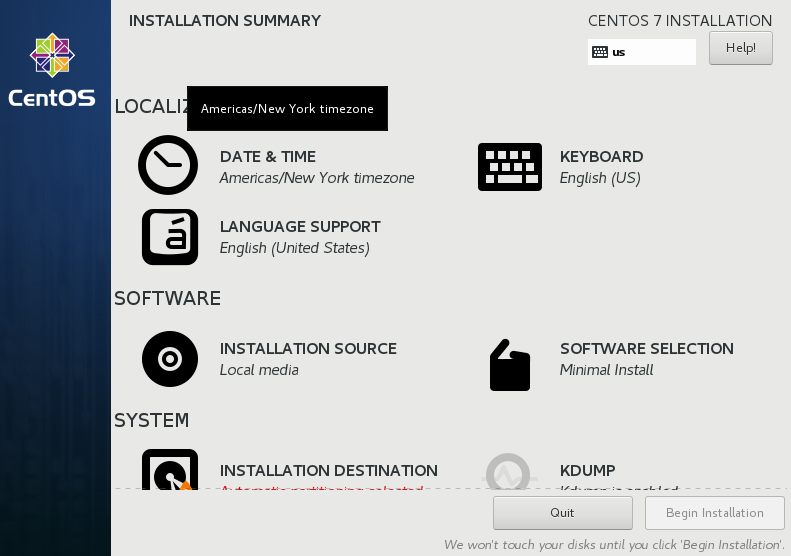Click the Keyboard layout icon

click(510, 166)
